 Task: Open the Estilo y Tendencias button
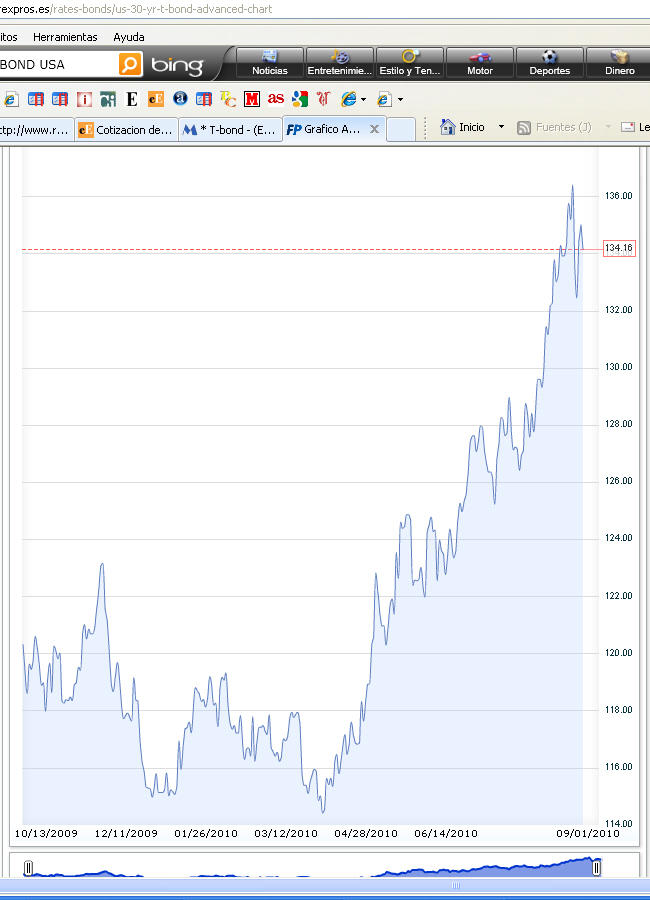(410, 63)
